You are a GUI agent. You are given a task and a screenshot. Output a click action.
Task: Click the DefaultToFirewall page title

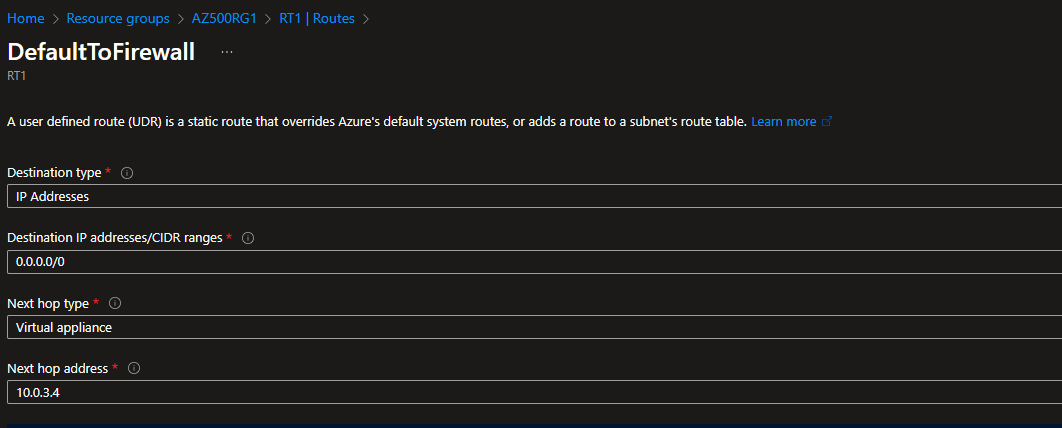(101, 52)
